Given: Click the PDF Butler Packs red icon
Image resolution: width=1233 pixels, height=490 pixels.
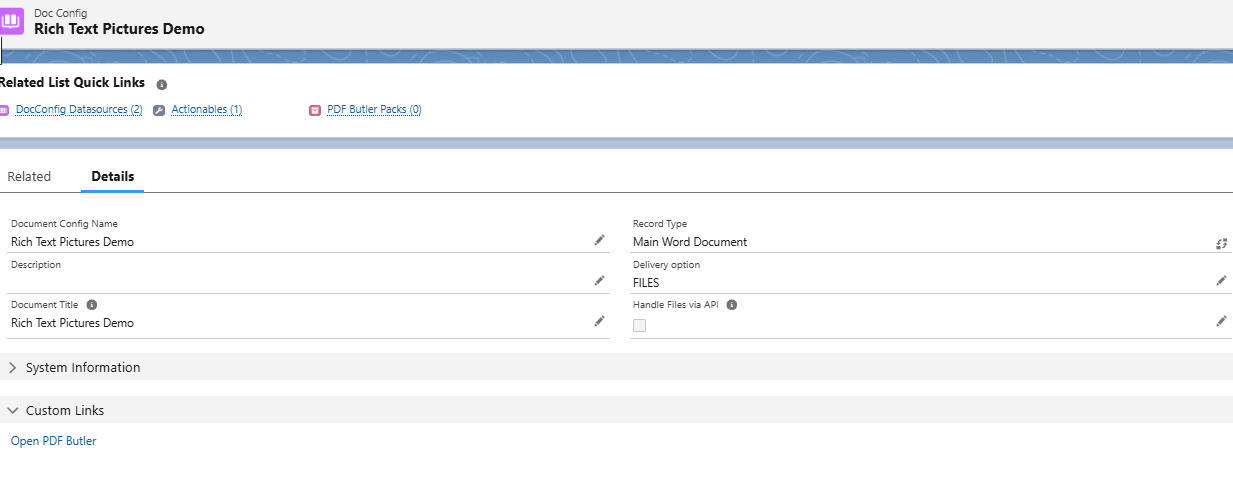Looking at the screenshot, I should pyautogui.click(x=315, y=110).
